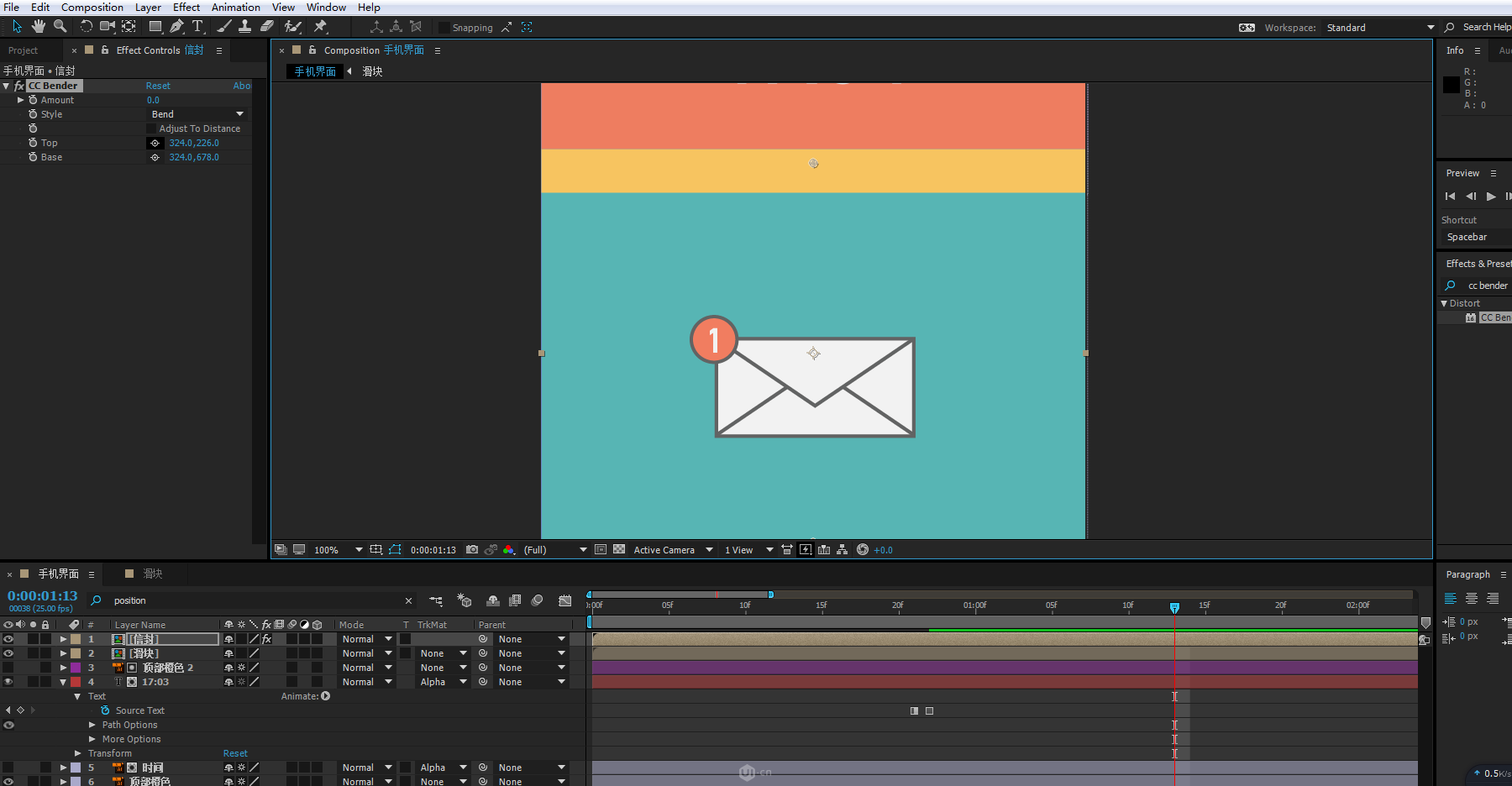Open the Active Camera view dropdown

coord(673,550)
